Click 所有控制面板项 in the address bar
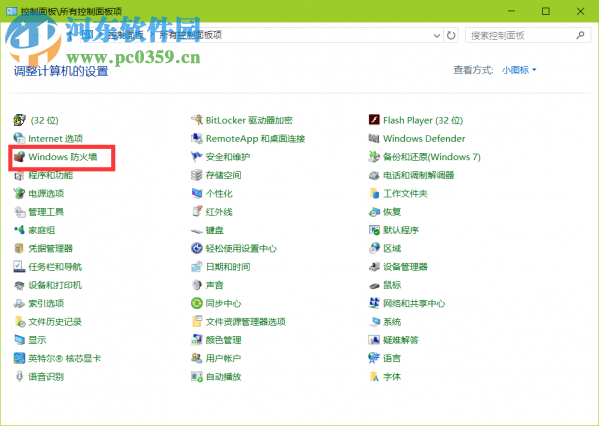The image size is (599, 426). click(190, 35)
